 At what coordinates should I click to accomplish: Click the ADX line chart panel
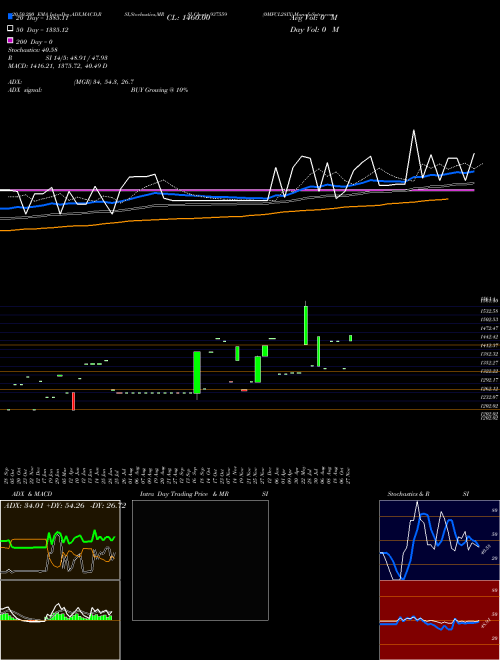60,540
